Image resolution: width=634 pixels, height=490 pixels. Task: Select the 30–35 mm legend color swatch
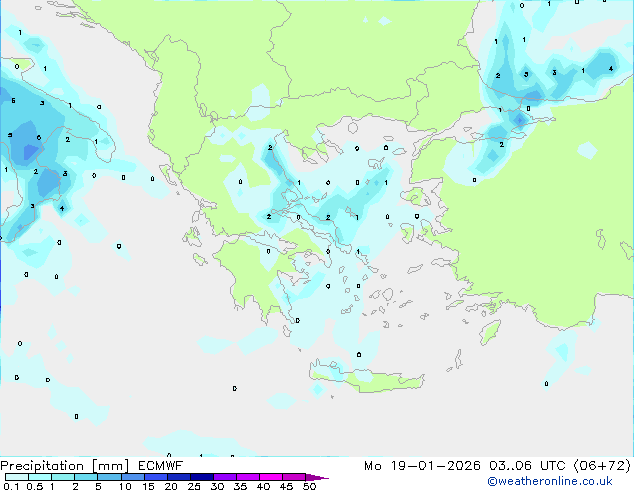(225, 477)
